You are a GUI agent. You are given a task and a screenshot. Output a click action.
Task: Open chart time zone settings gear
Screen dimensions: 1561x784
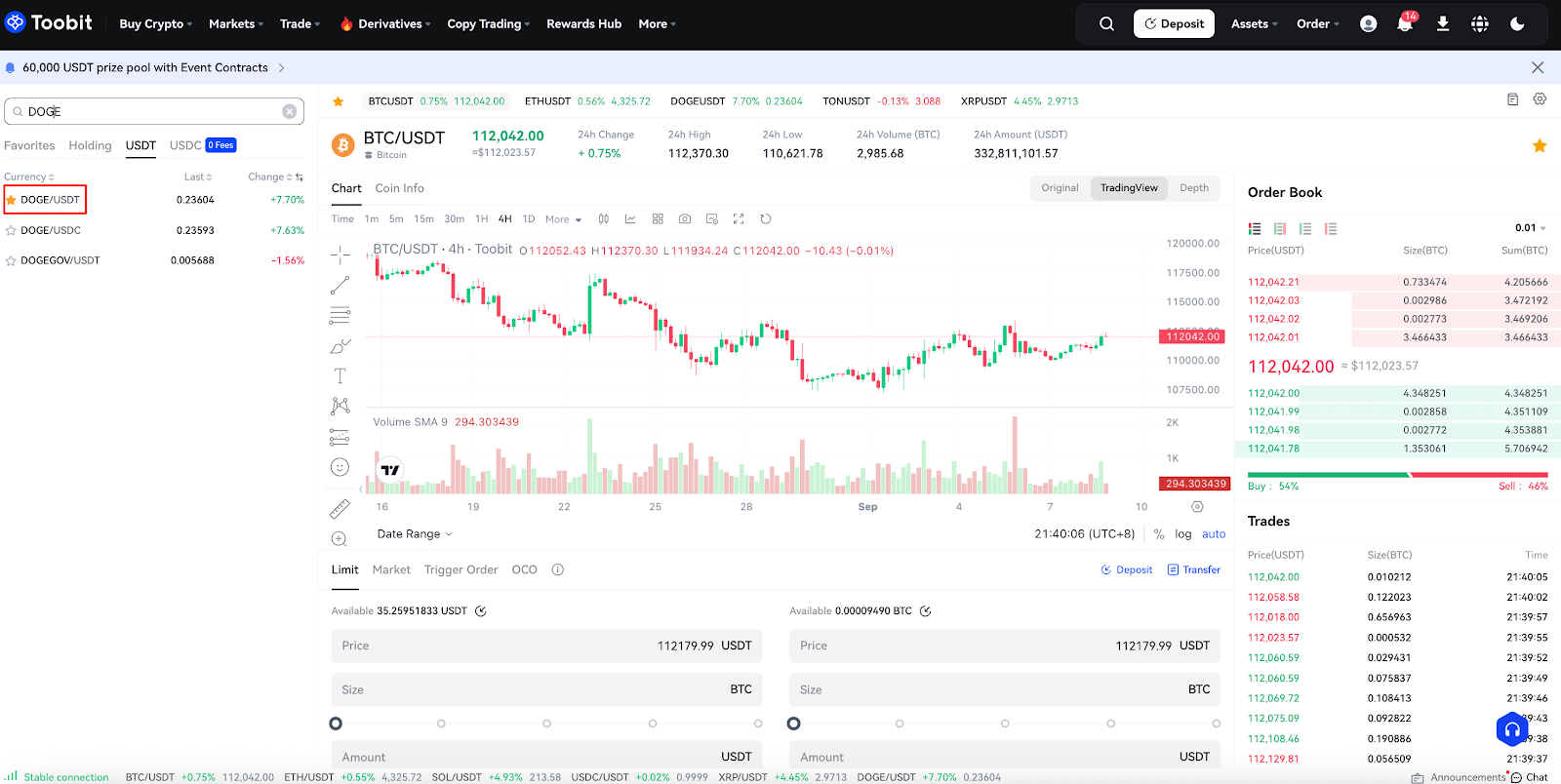coord(1197,506)
